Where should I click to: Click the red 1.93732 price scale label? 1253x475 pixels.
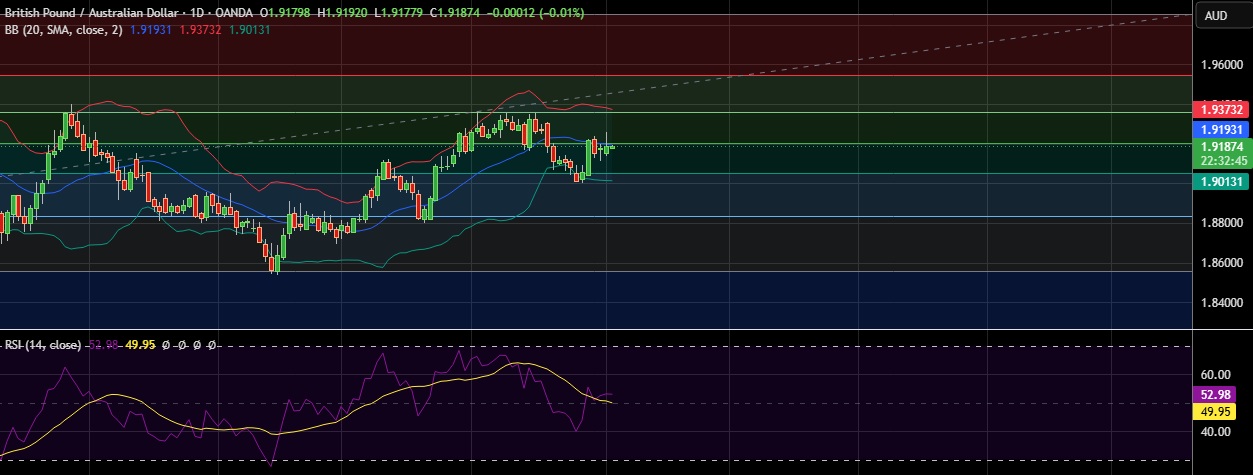[1221, 109]
